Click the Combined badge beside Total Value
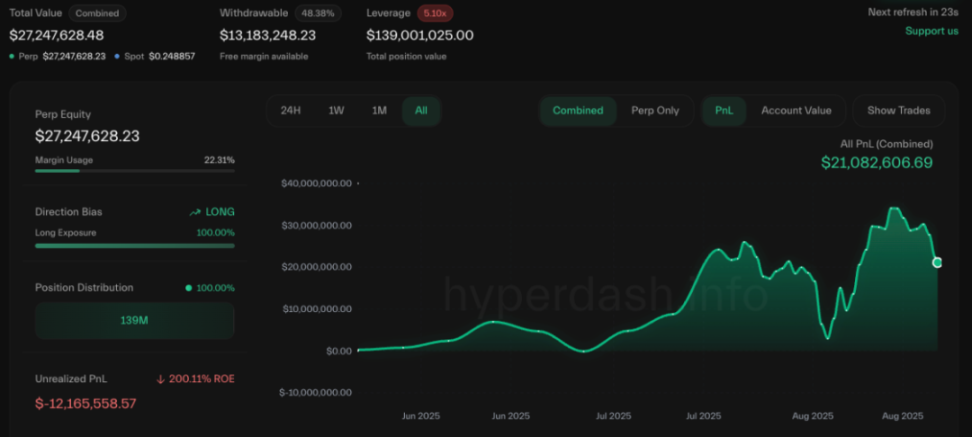This screenshot has height=437, width=972. pos(97,14)
